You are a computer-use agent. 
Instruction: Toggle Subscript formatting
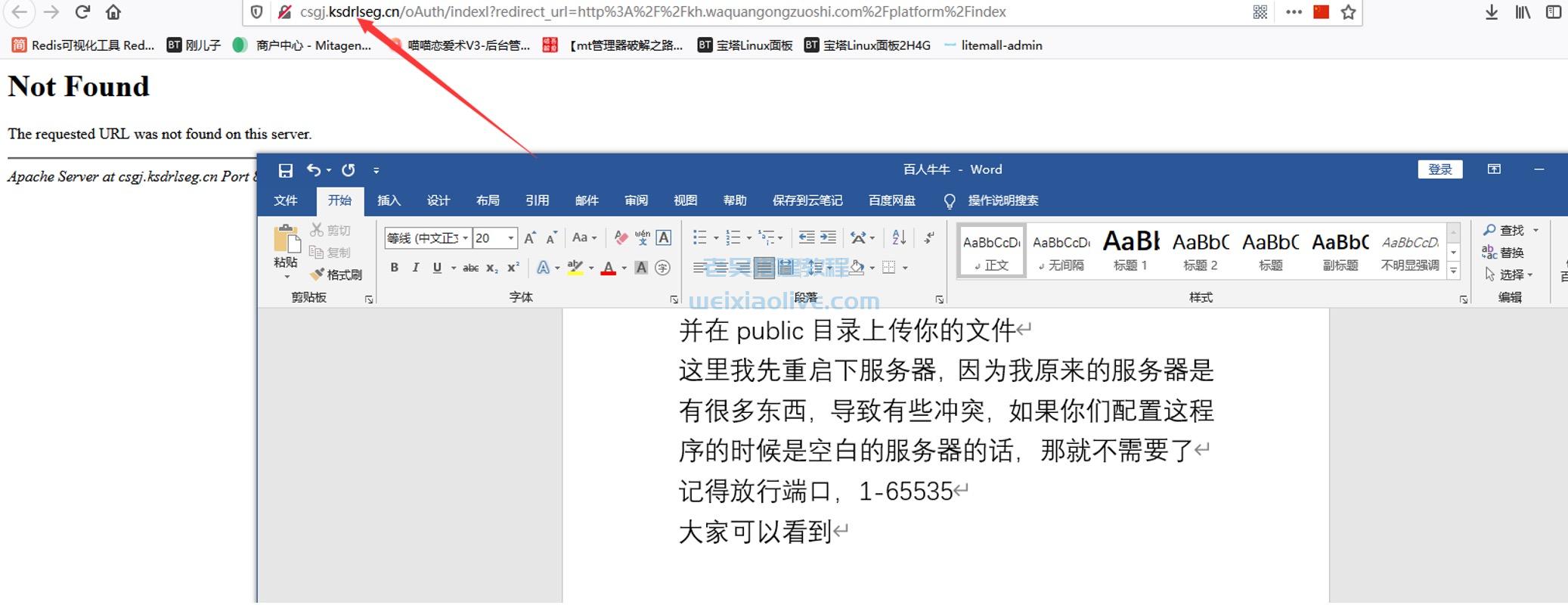(x=491, y=268)
